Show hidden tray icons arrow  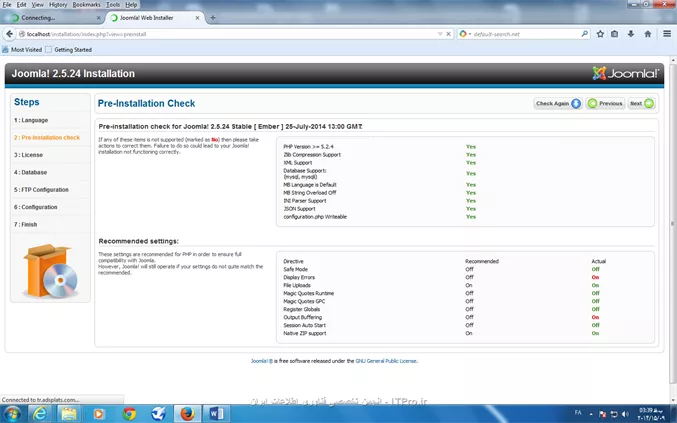tap(591, 414)
